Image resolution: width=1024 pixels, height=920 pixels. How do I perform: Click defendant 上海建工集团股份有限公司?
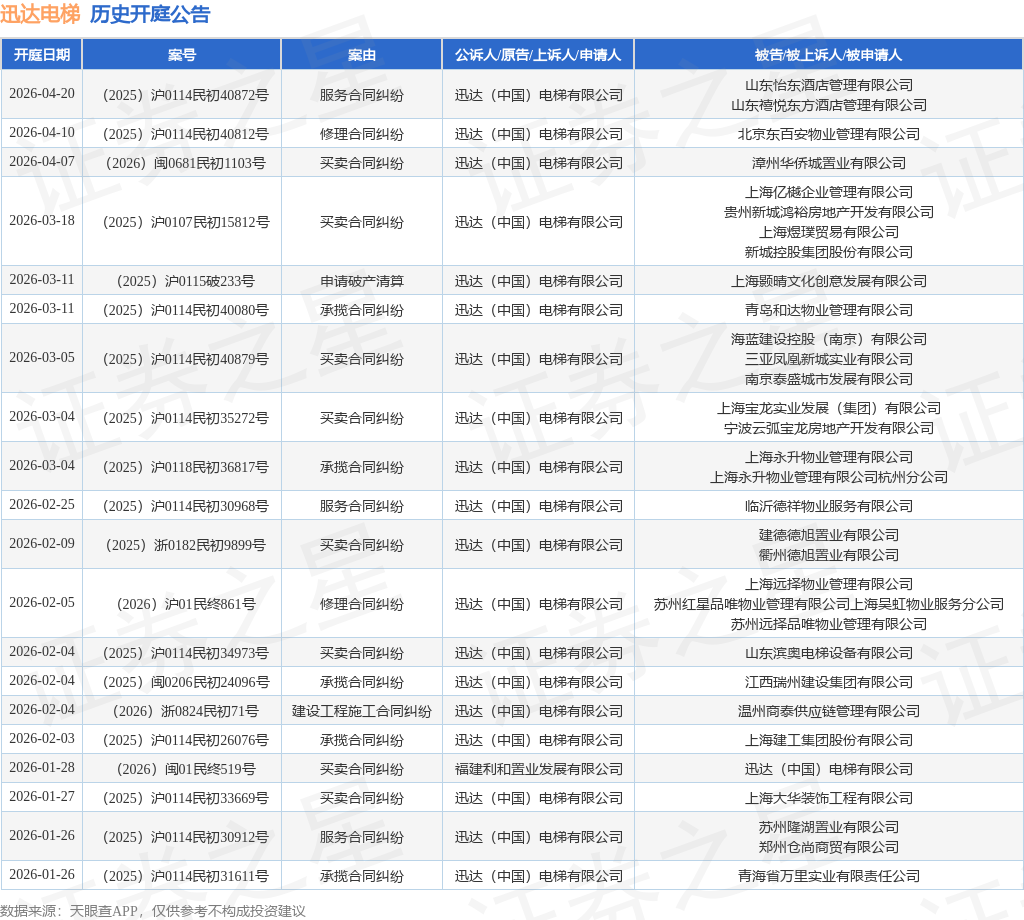829,740
